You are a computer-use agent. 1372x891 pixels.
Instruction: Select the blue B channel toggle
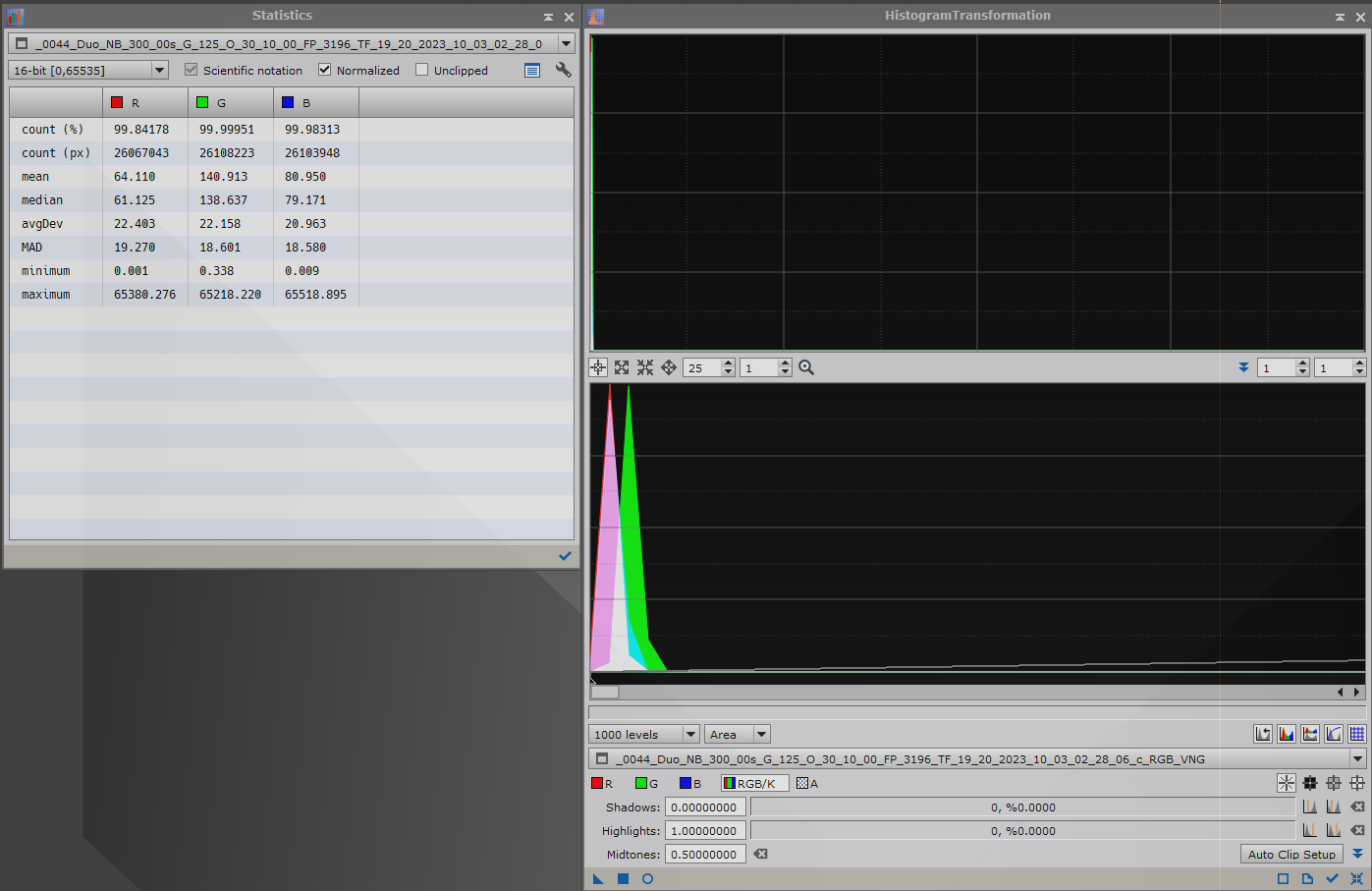coord(690,783)
